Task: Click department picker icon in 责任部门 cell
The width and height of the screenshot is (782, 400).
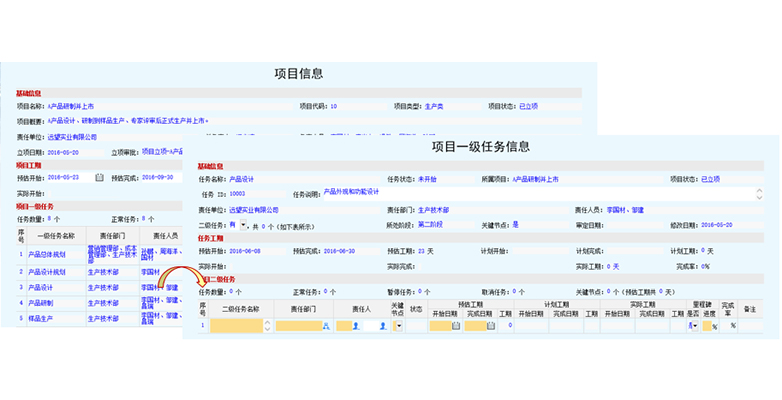Action: [325, 326]
